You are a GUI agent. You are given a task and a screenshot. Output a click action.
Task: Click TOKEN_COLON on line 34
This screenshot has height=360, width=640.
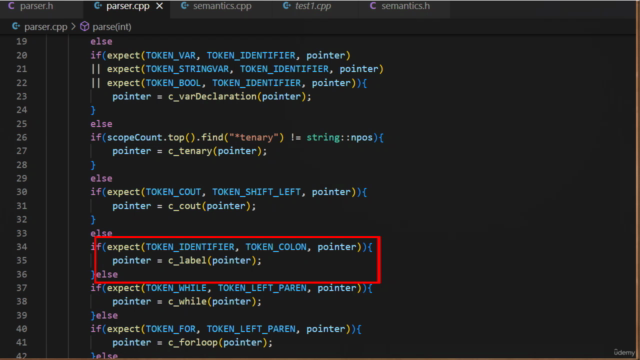click(x=276, y=247)
